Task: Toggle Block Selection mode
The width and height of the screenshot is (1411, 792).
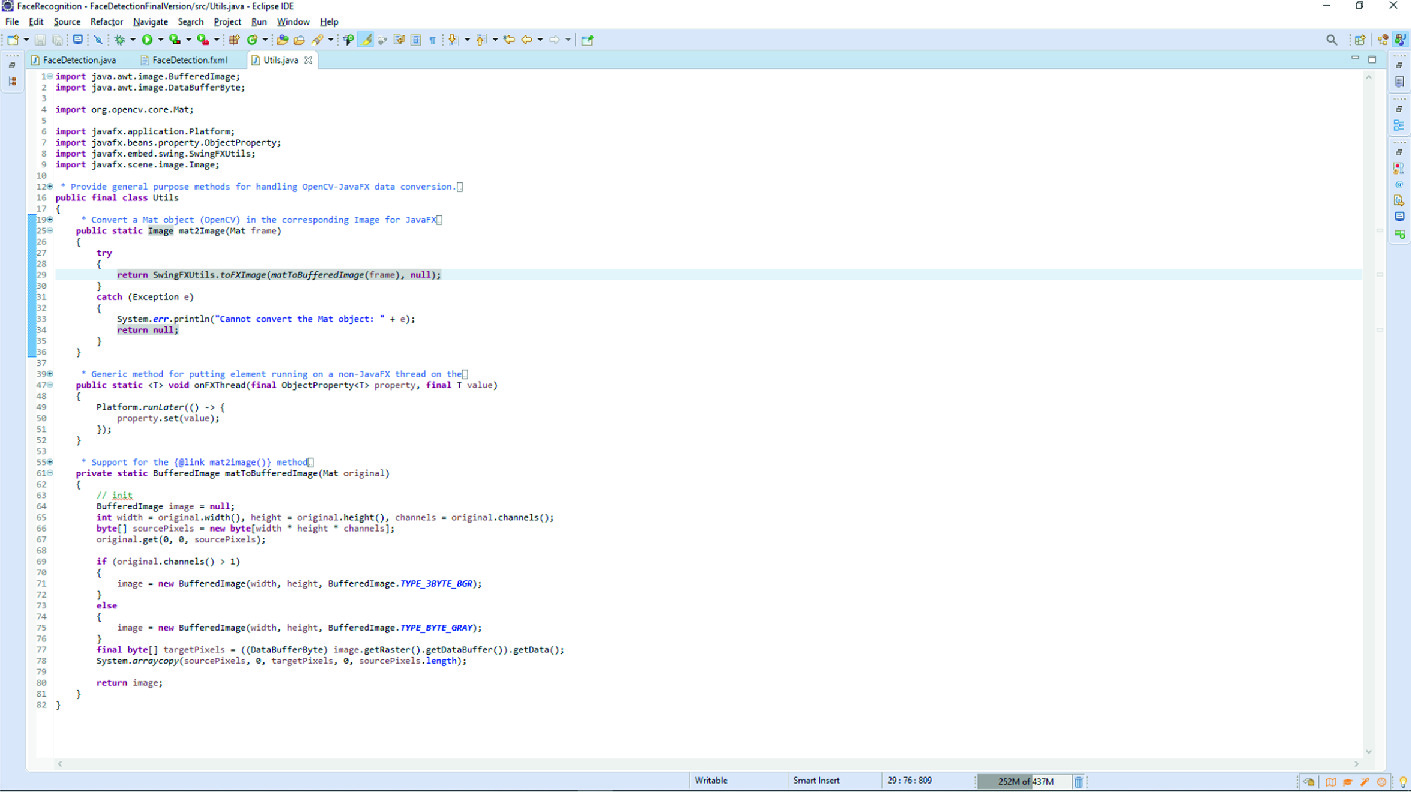Action: click(x=415, y=40)
